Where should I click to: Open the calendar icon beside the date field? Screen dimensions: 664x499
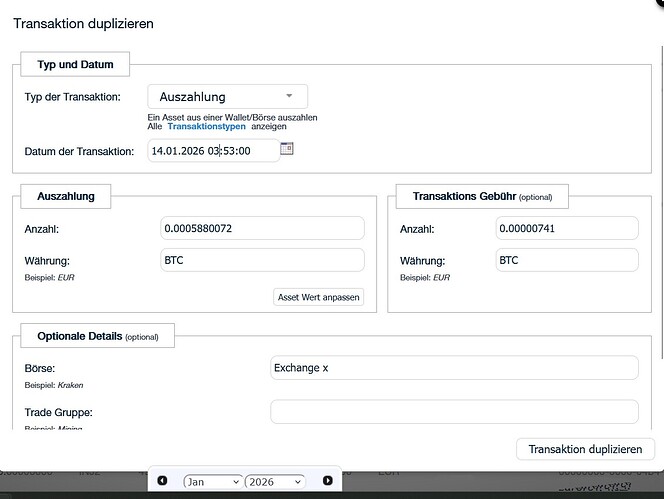tap(287, 149)
